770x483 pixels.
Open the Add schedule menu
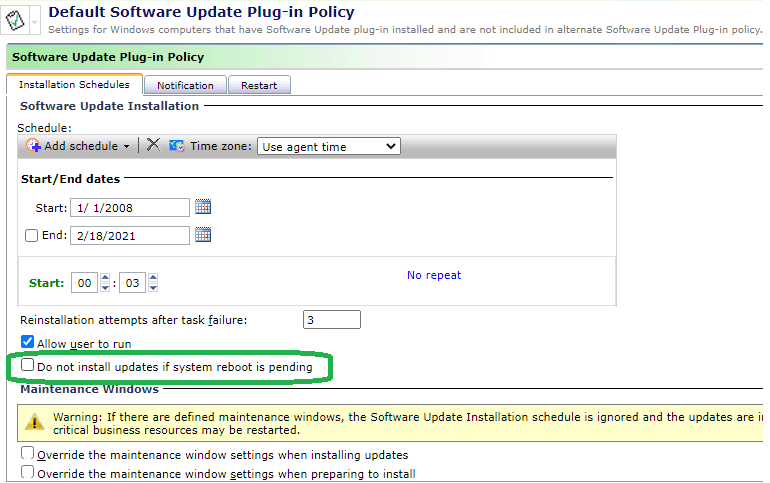(79, 146)
